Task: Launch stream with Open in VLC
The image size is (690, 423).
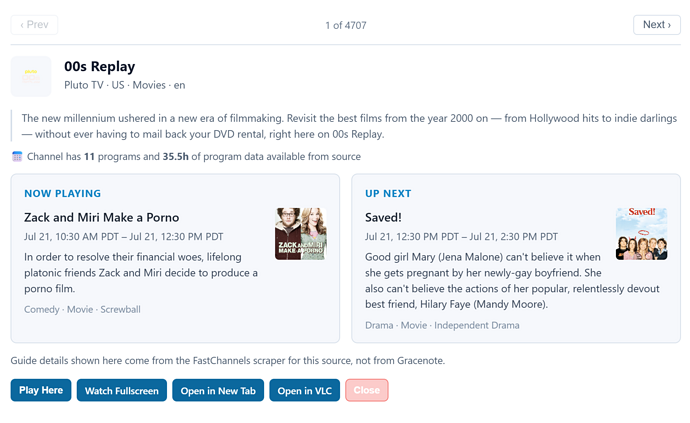Action: point(305,390)
